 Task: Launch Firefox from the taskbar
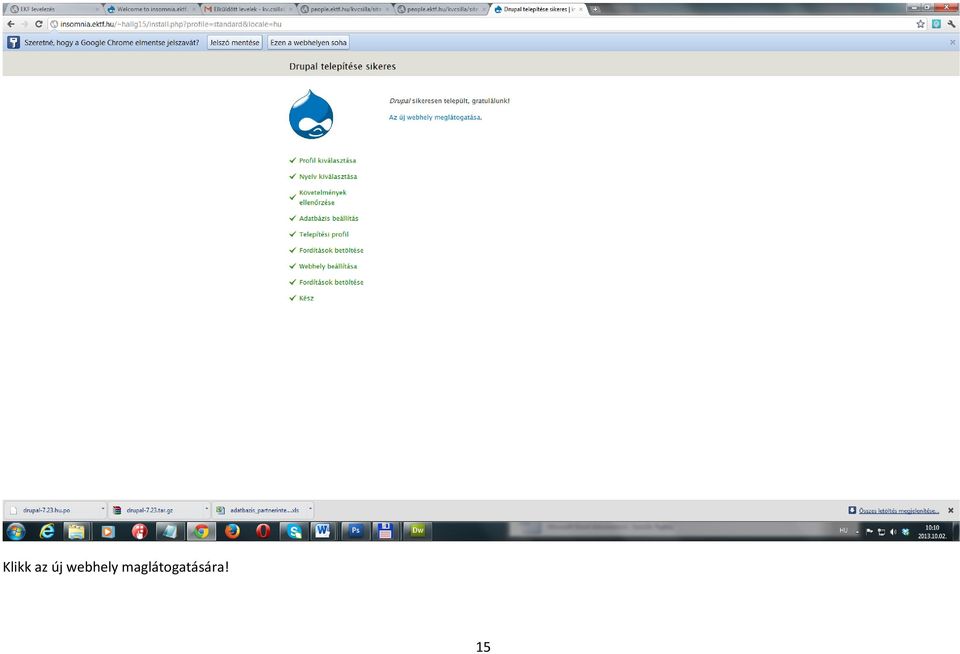point(232,531)
